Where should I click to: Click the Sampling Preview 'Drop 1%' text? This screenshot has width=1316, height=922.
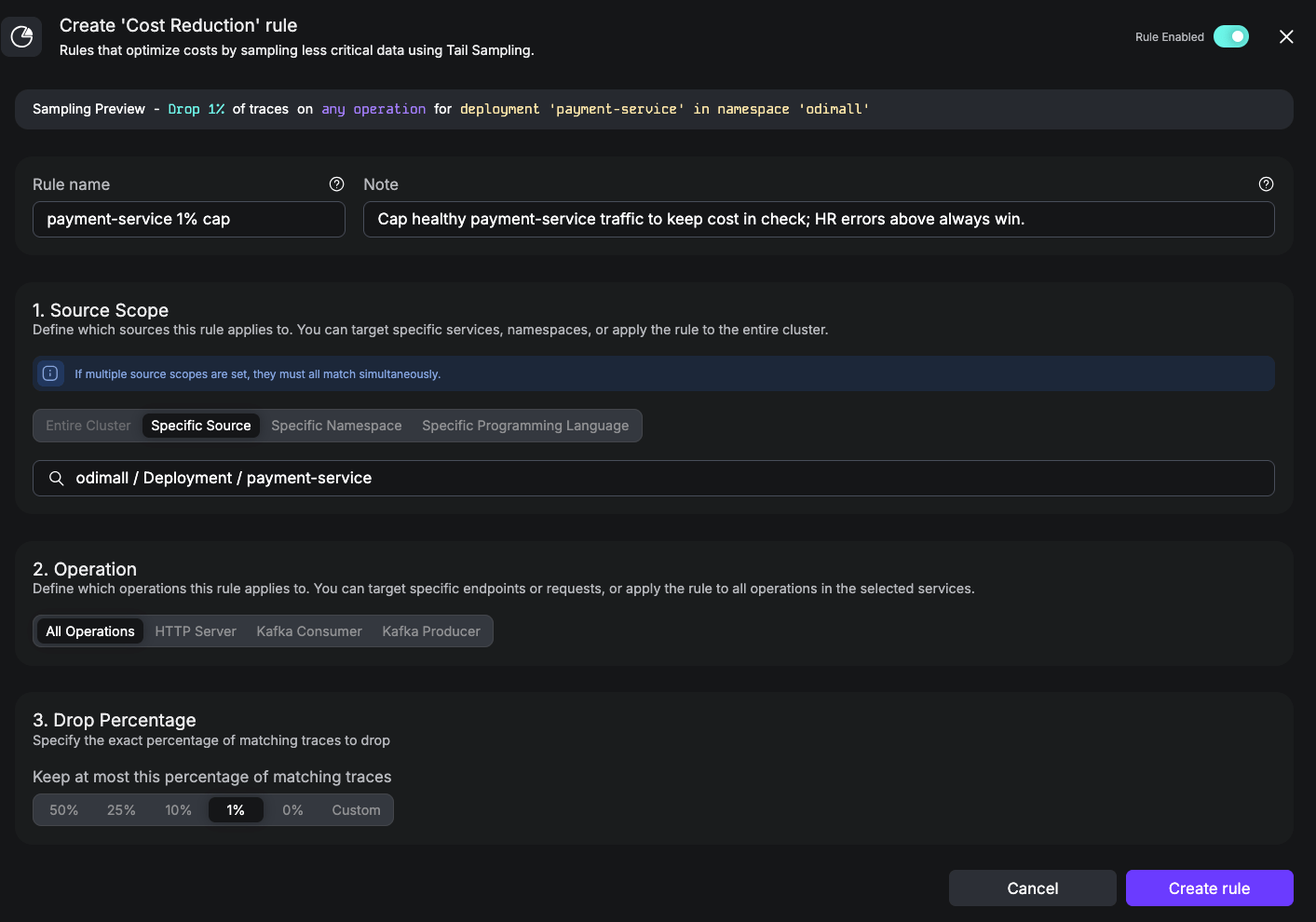pos(197,109)
